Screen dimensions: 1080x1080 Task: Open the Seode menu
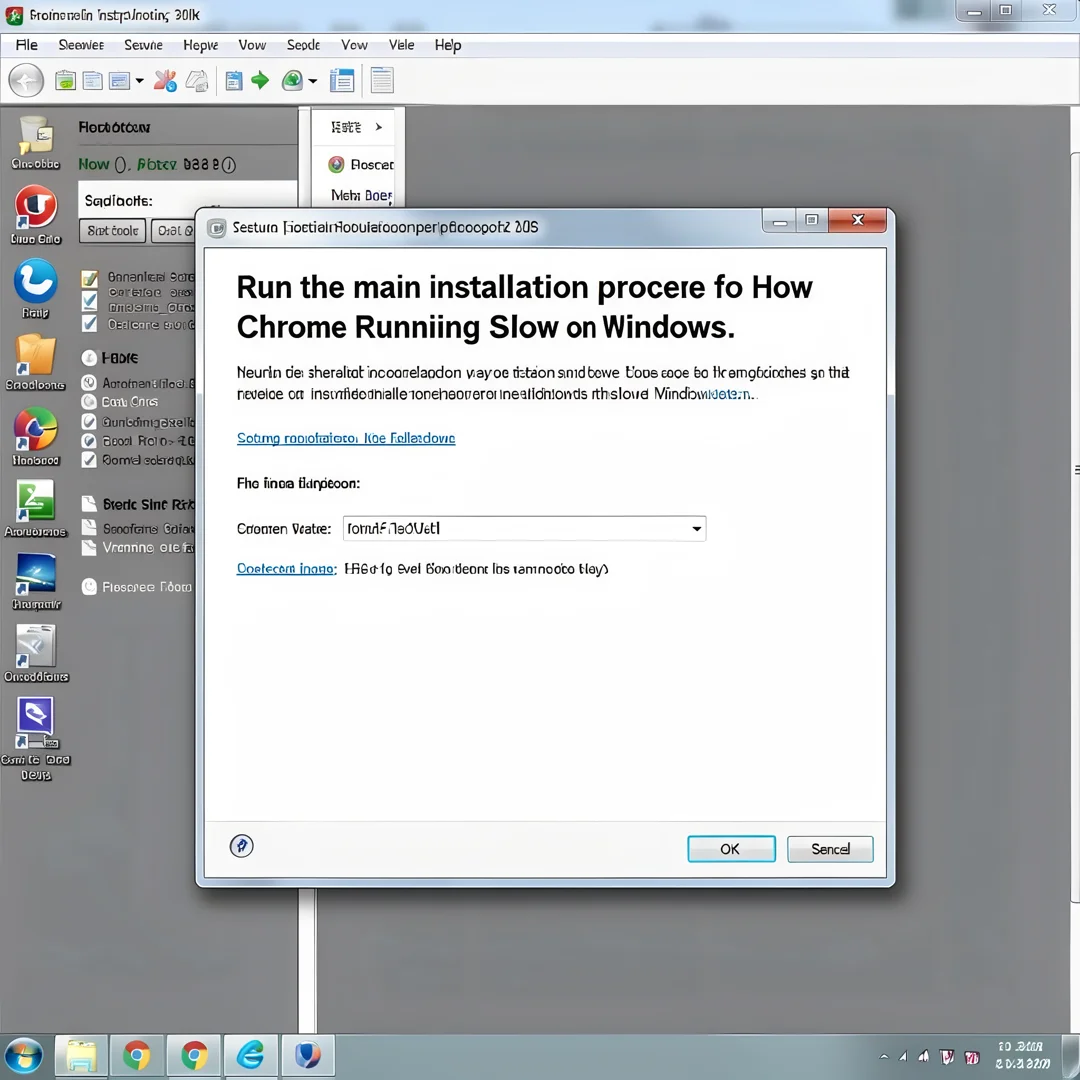(303, 45)
